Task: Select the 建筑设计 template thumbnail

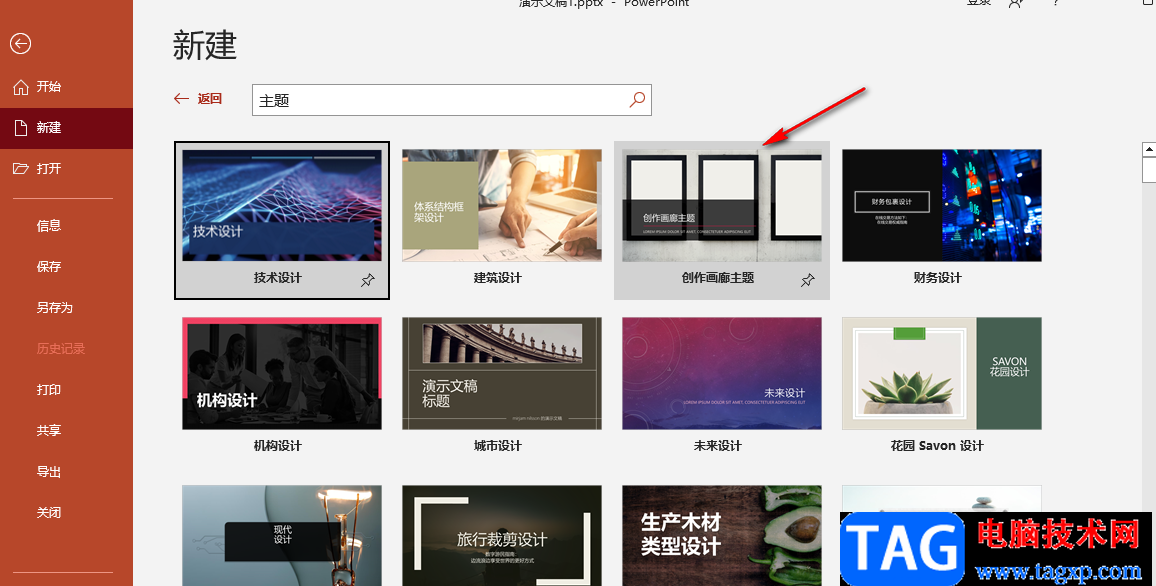Action: 502,206
